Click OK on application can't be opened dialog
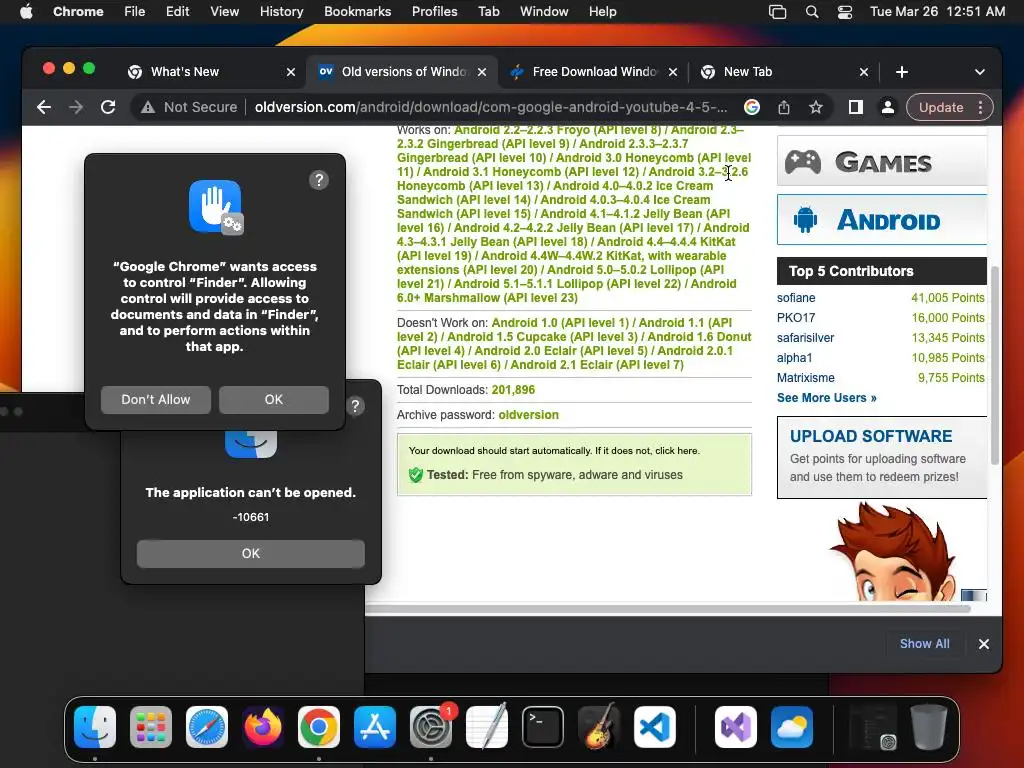The height and width of the screenshot is (768, 1024). 251,554
